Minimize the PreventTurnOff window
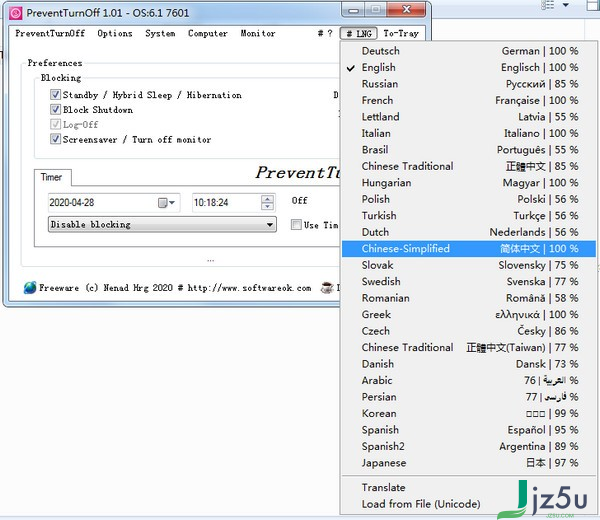Image resolution: width=600 pixels, height=520 pixels. 353,10
